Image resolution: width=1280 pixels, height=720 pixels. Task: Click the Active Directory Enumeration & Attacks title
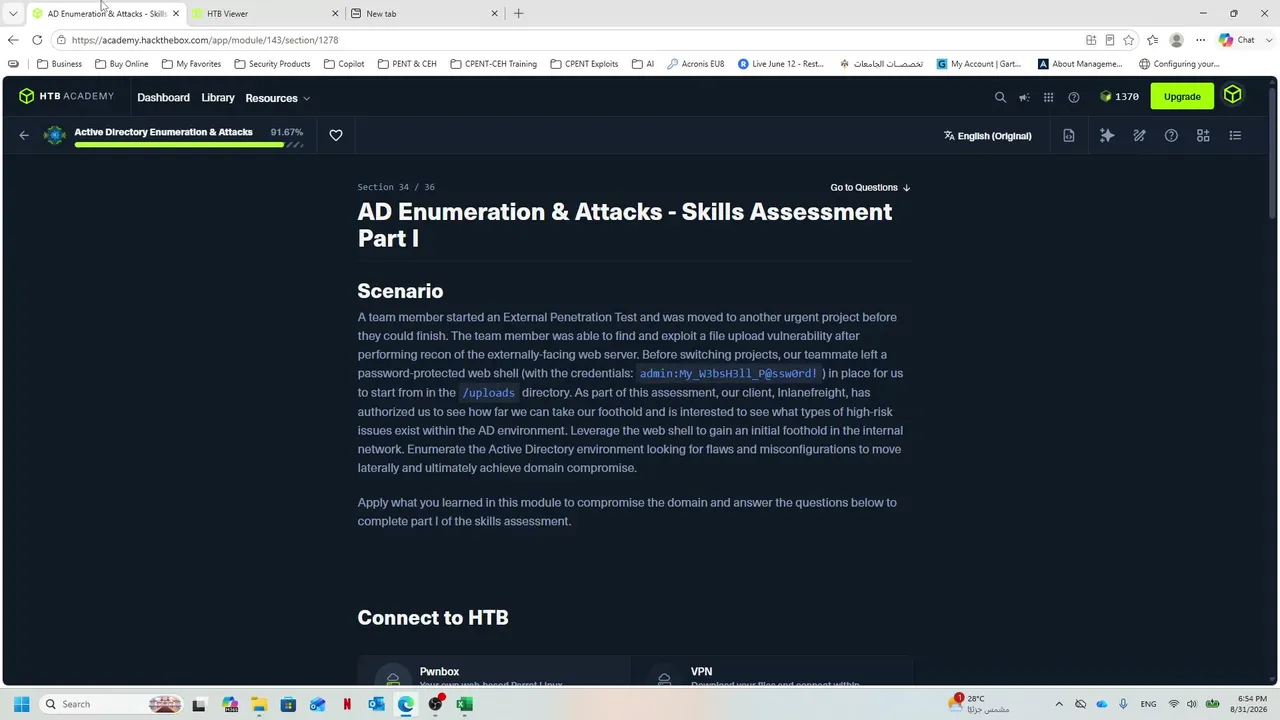coord(163,132)
